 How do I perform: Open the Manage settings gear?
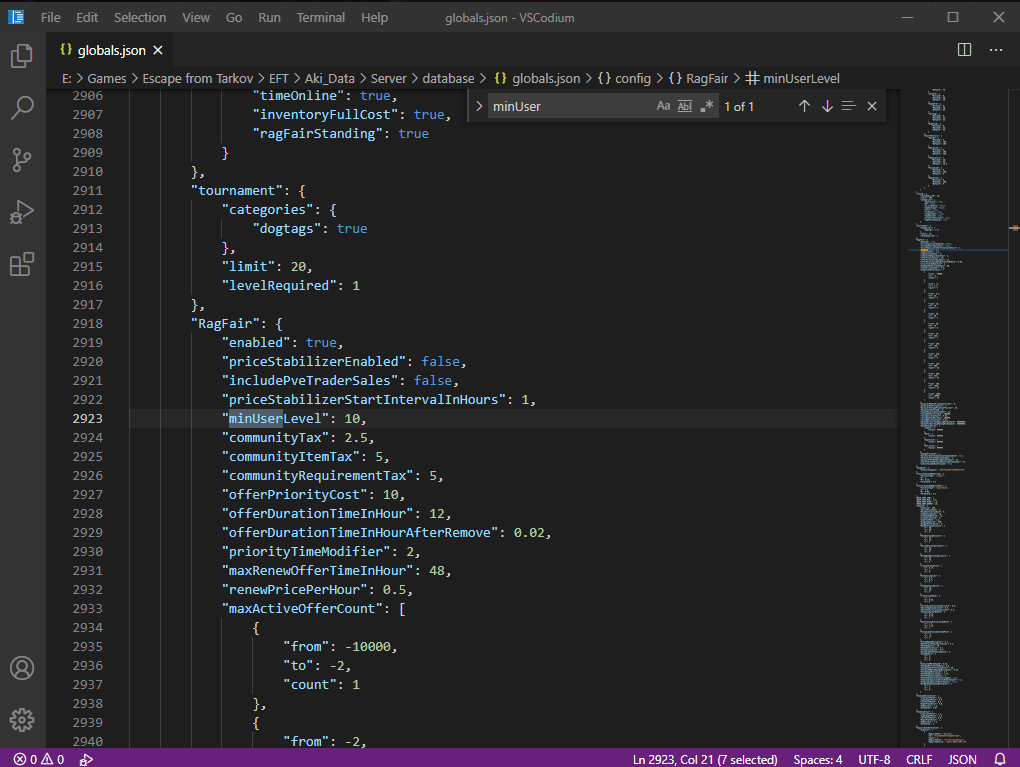pos(22,720)
